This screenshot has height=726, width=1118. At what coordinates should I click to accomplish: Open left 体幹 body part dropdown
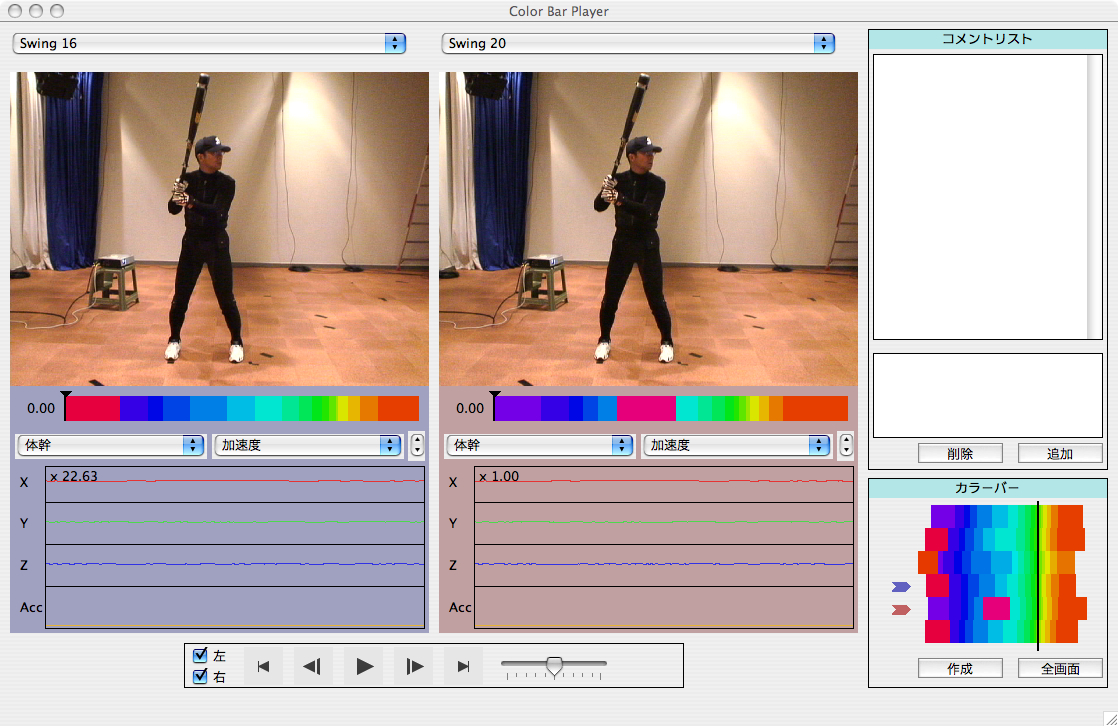click(110, 445)
